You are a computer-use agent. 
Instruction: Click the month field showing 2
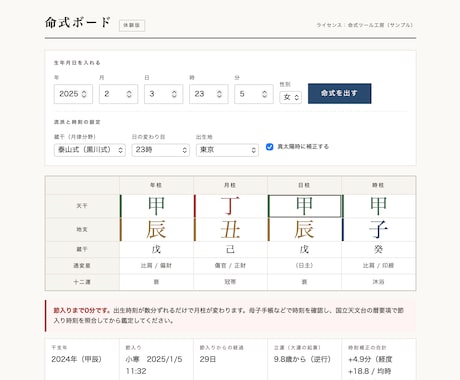click(x=118, y=94)
